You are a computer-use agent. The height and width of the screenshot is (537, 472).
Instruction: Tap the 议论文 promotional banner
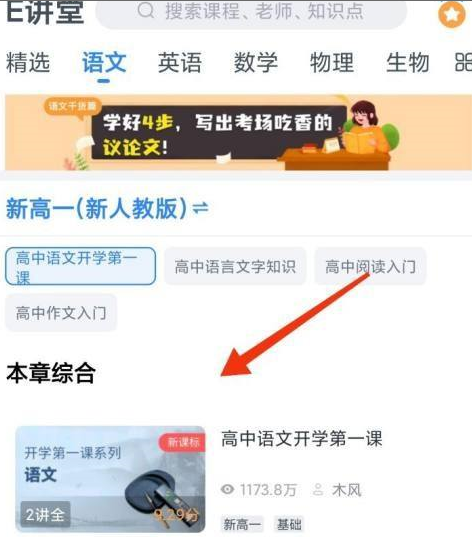(238, 132)
